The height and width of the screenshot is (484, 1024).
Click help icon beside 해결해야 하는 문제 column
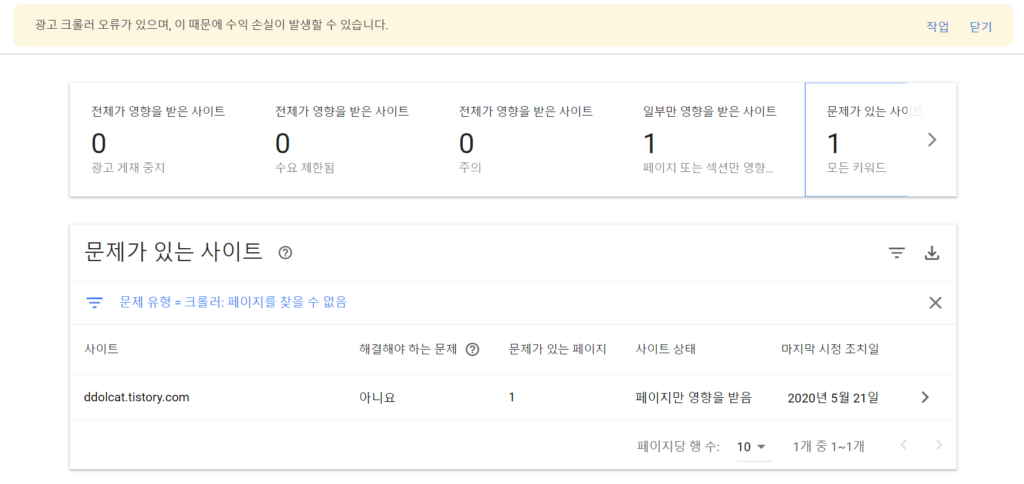click(x=473, y=349)
